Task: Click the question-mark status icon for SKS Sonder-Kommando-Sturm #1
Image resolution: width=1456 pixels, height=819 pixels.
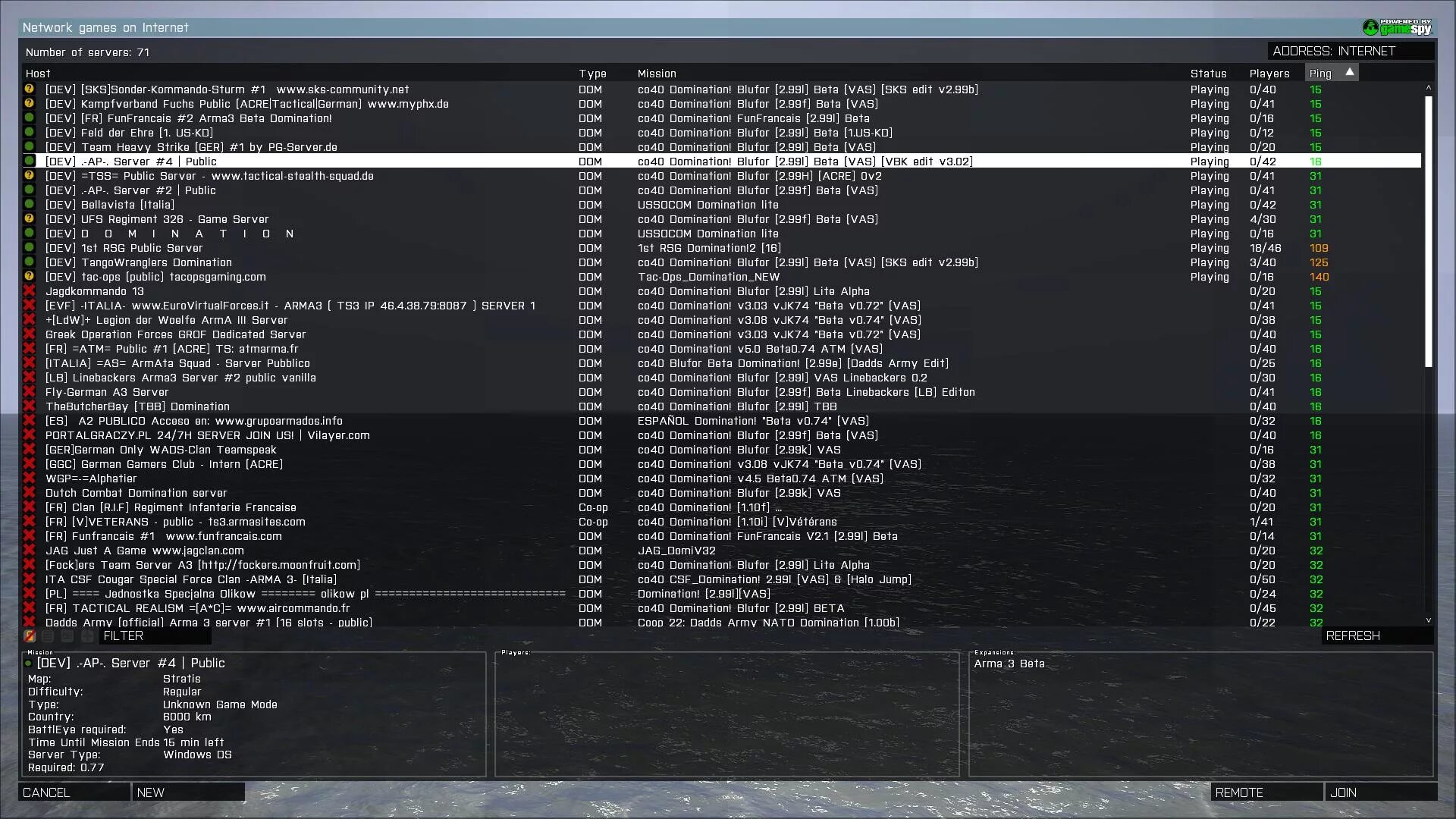Action: (30, 89)
